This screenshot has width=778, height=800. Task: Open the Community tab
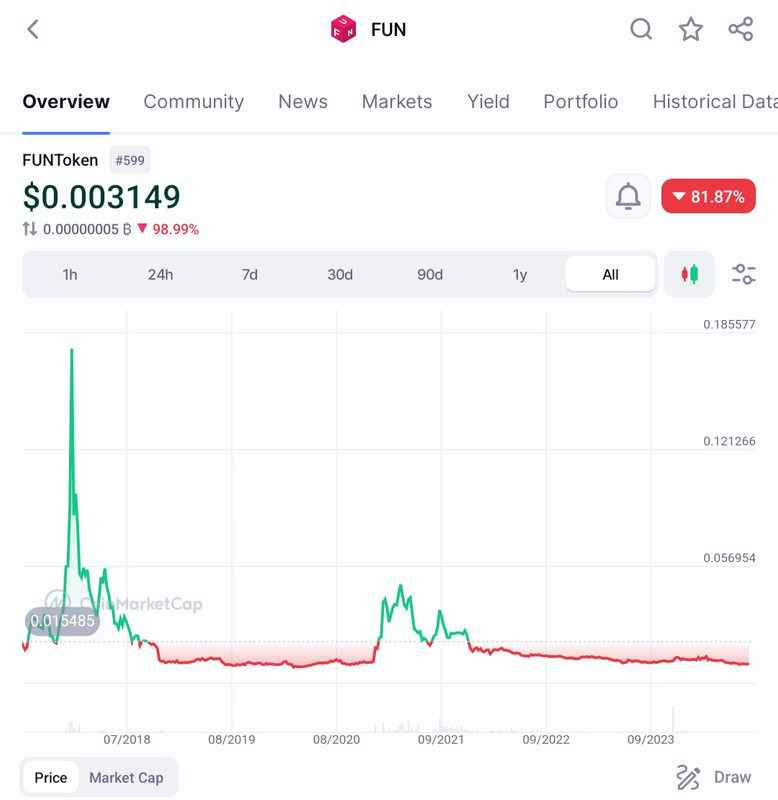coord(193,102)
